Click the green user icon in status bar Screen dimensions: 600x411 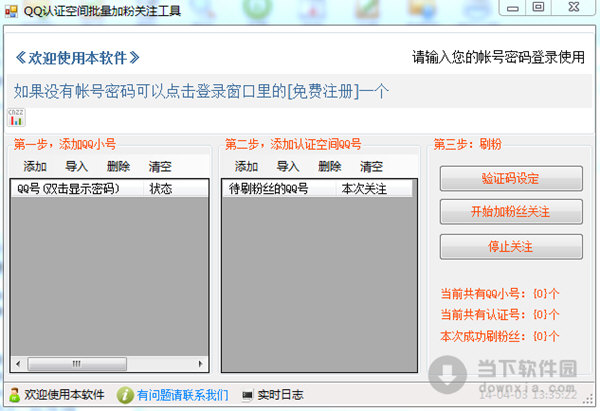15,395
